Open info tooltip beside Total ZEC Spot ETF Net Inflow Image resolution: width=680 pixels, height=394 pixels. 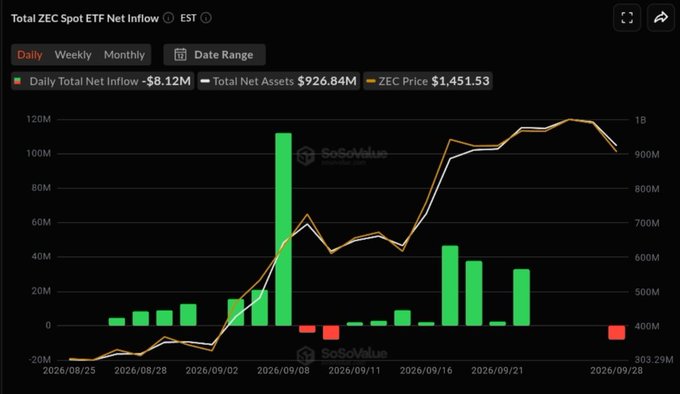click(x=168, y=18)
